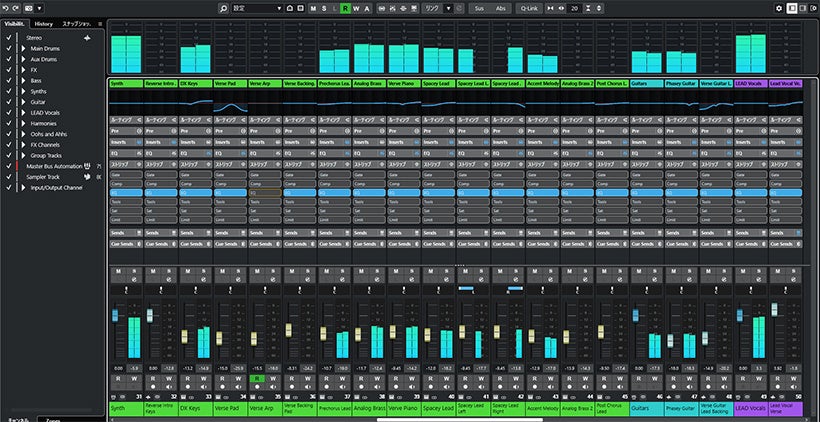Expand the FX Channels folder
820x422 pixels.
pyautogui.click(x=24, y=145)
